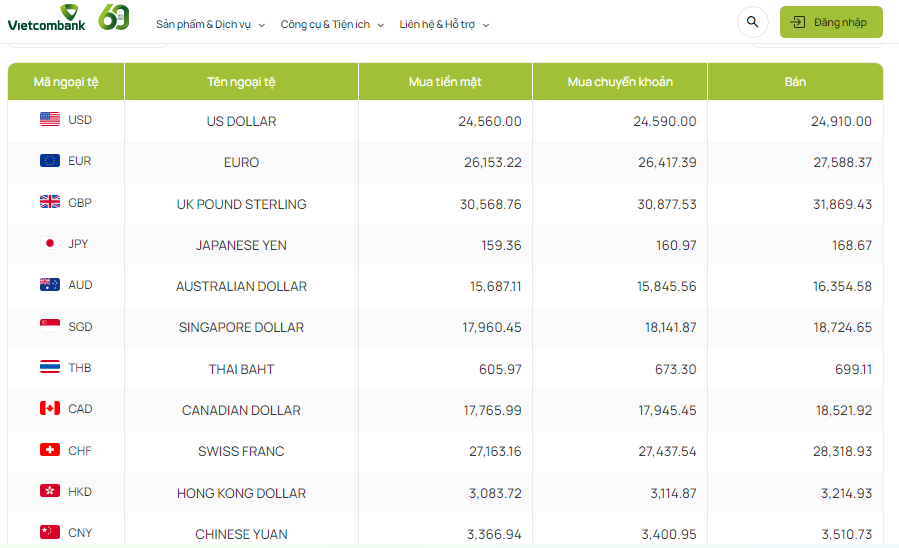Click the USD flag icon
This screenshot has height=548, width=899.
pyautogui.click(x=50, y=120)
